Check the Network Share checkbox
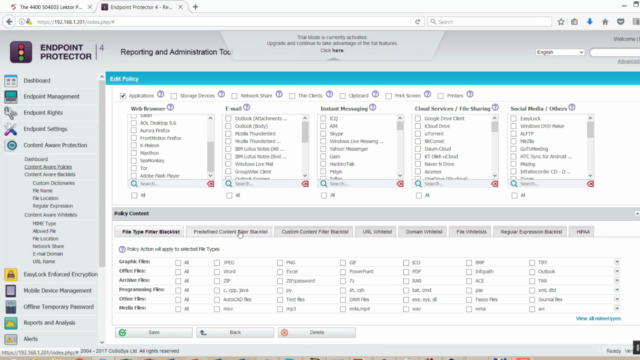Image resolution: width=640 pixels, height=360 pixels. coord(234,96)
